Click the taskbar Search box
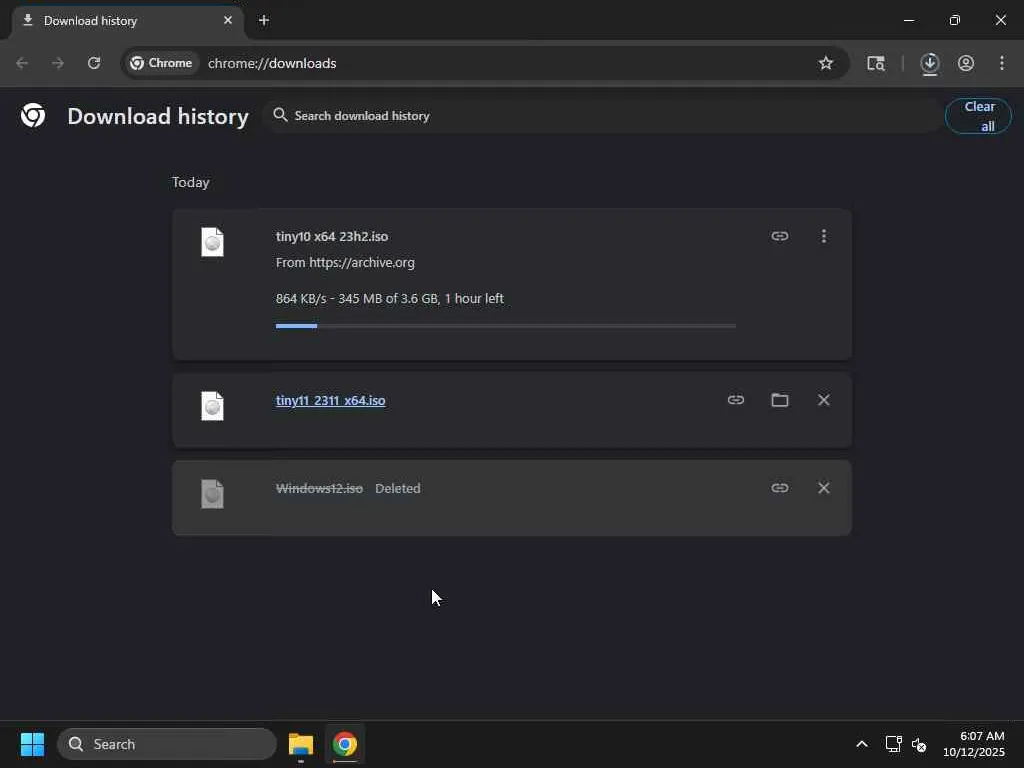Screen dimensions: 1024x768 (167, 744)
